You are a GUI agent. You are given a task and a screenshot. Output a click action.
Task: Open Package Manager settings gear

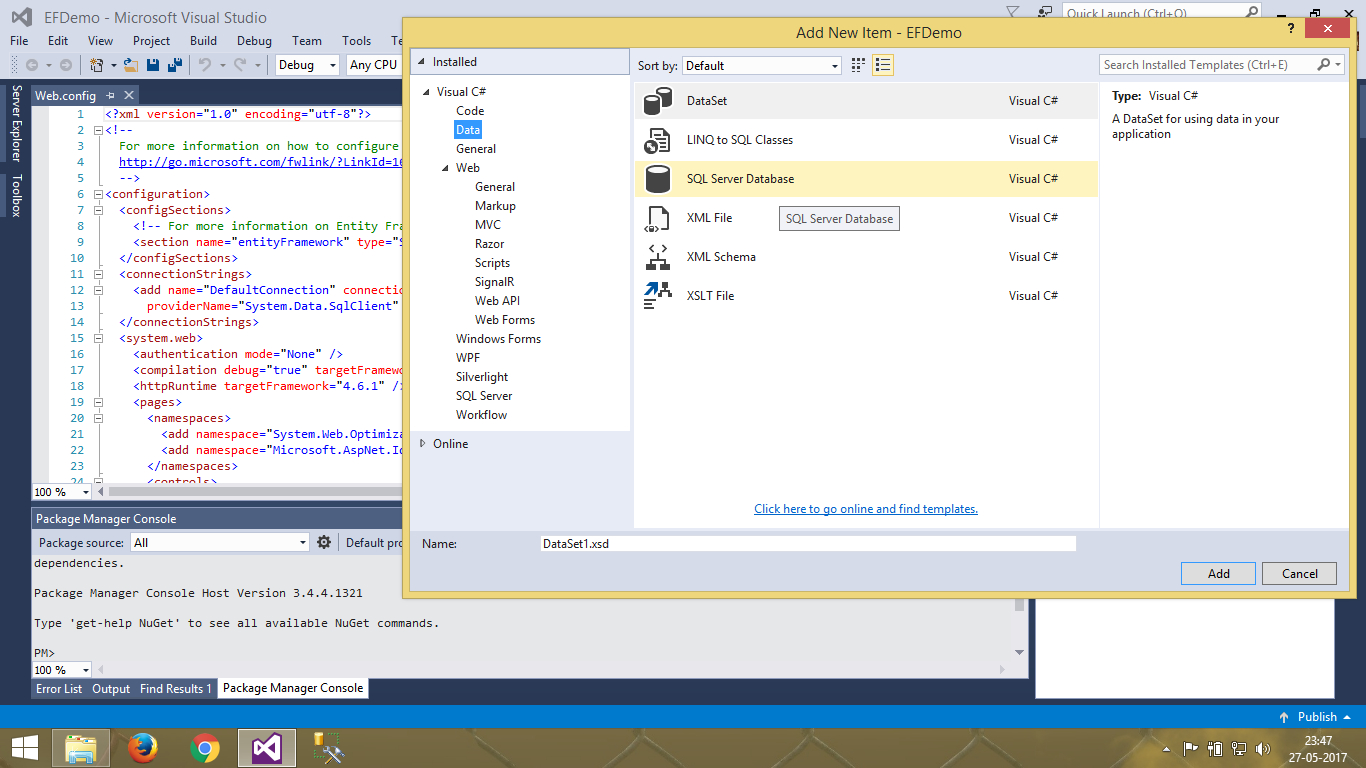324,542
